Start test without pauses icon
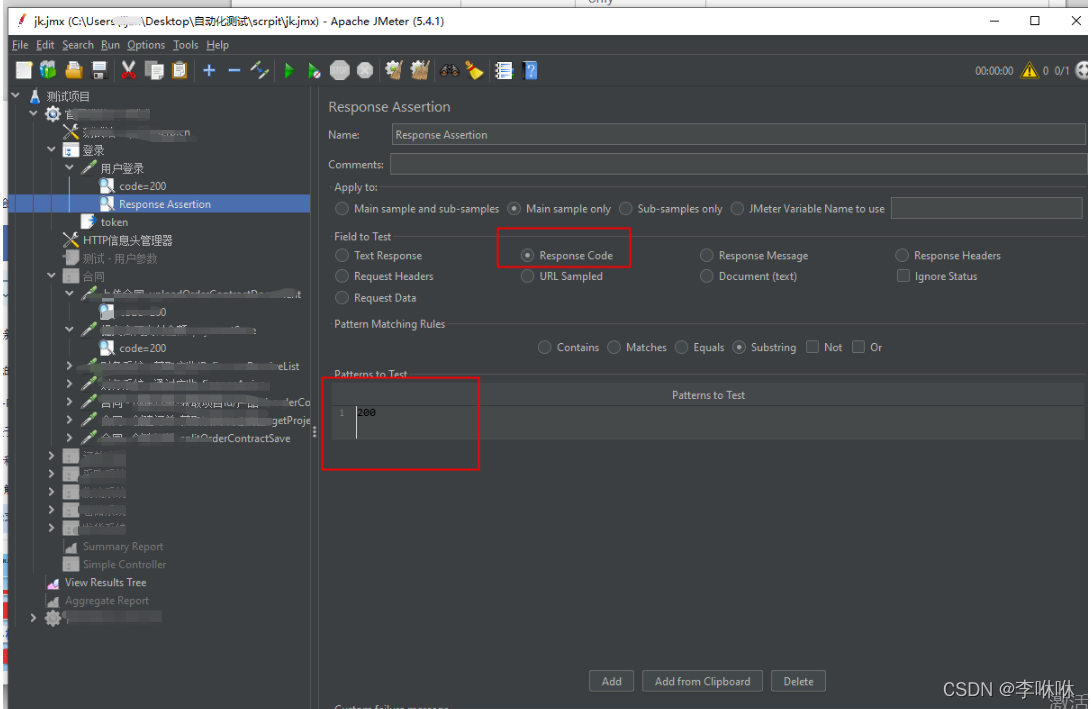 point(314,70)
